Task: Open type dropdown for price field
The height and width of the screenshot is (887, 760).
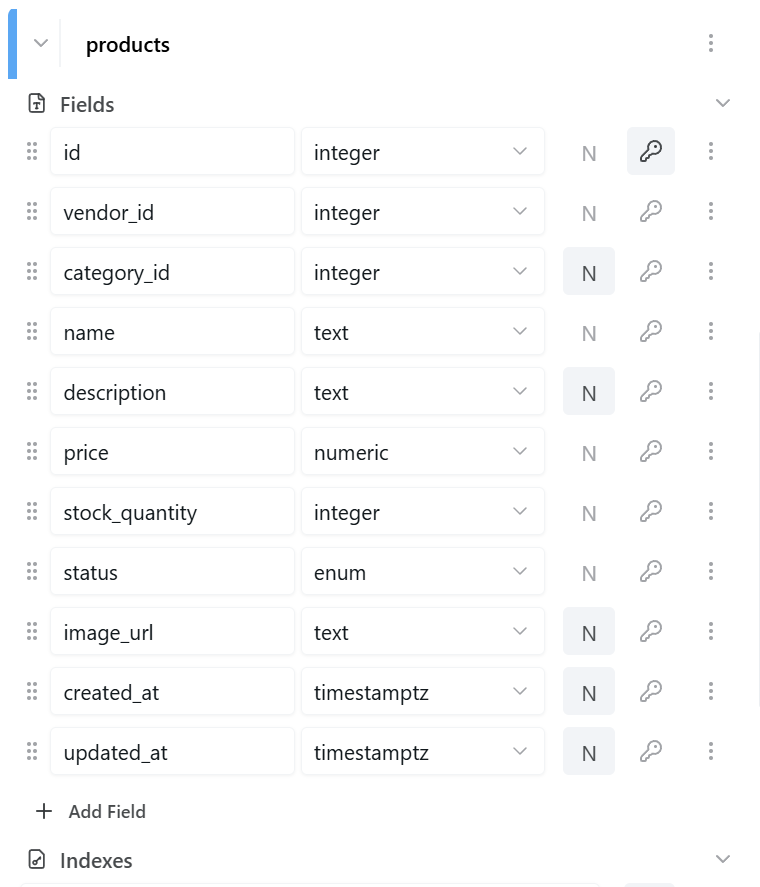Action: pos(423,451)
